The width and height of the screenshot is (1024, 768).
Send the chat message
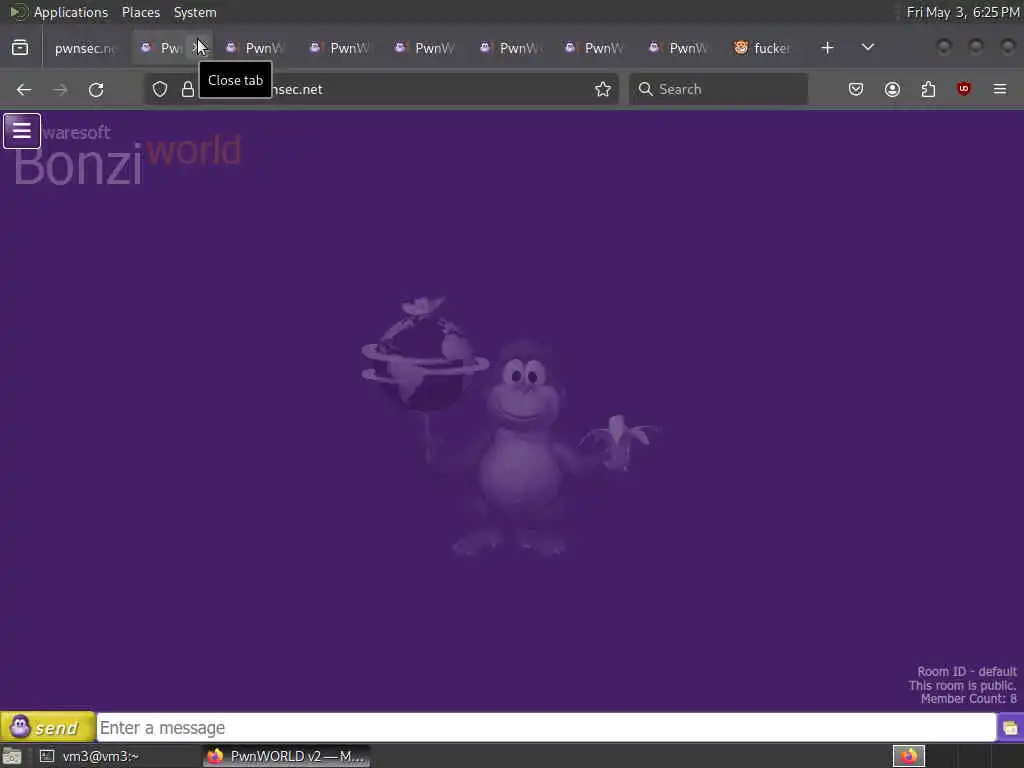pyautogui.click(x=48, y=727)
